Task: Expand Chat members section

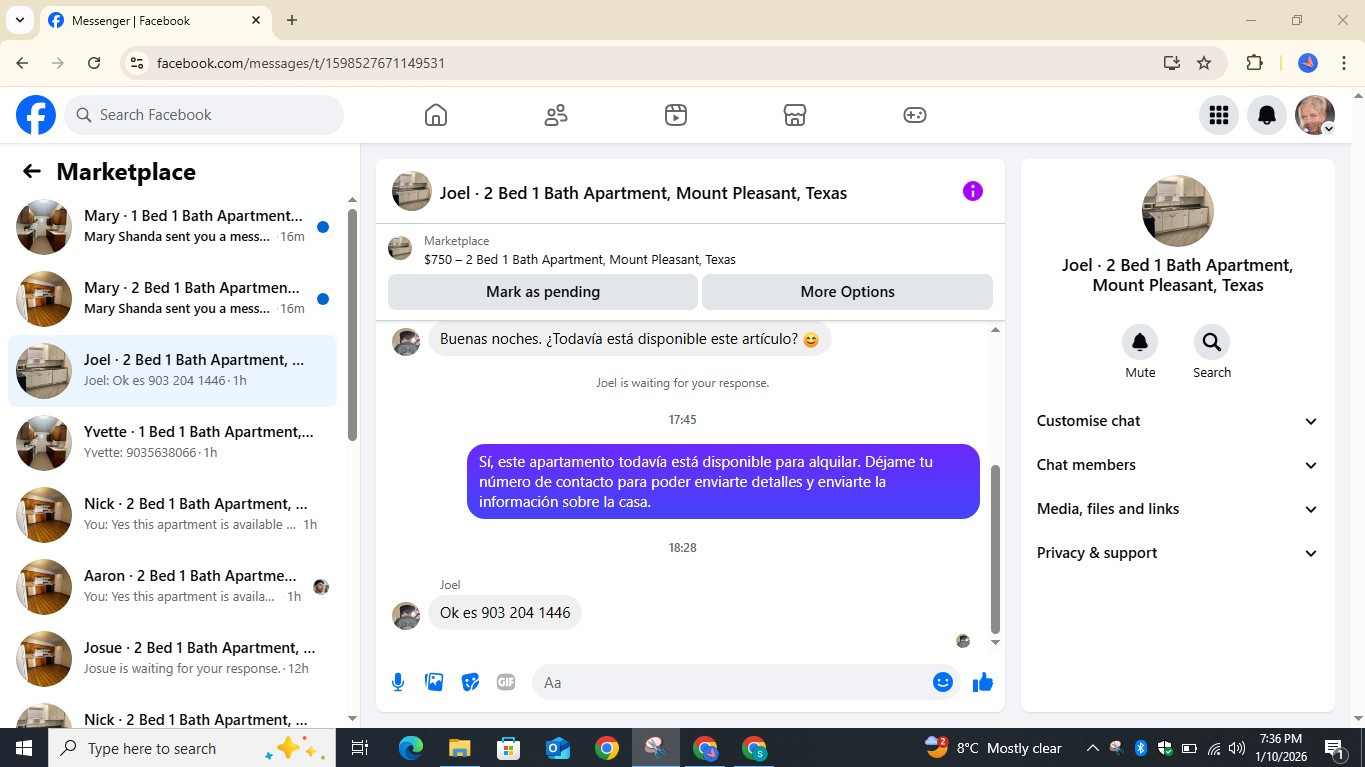Action: coord(1177,465)
